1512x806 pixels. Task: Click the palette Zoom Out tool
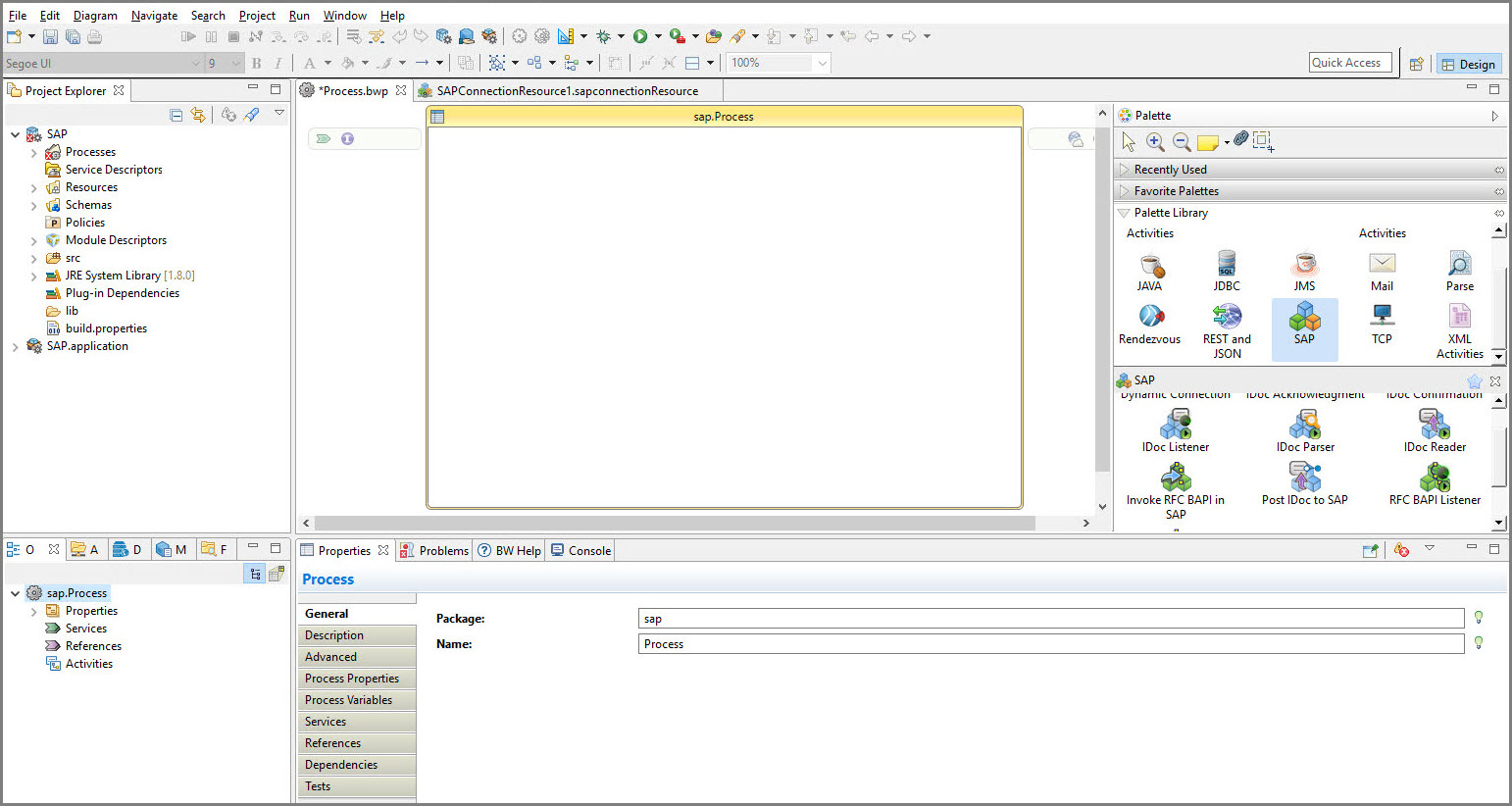tap(1182, 142)
